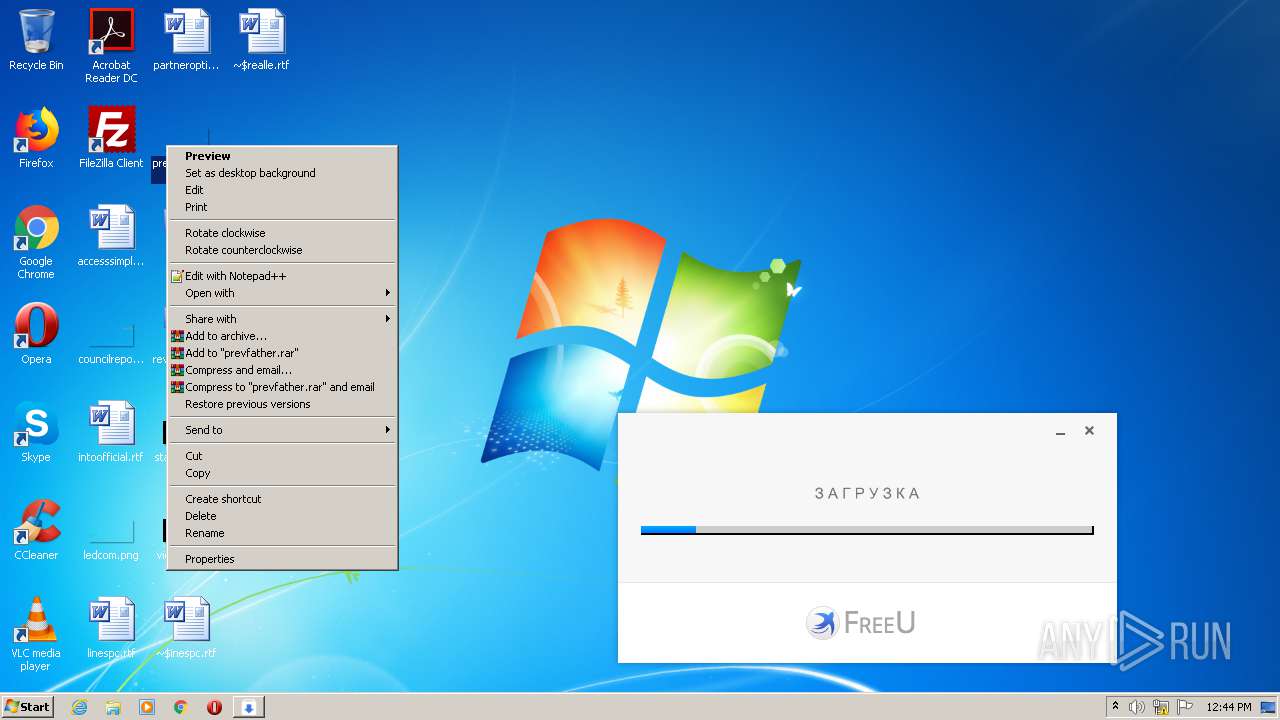The height and width of the screenshot is (720, 1280).
Task: Select Rotate counterclockwise
Action: [282, 250]
